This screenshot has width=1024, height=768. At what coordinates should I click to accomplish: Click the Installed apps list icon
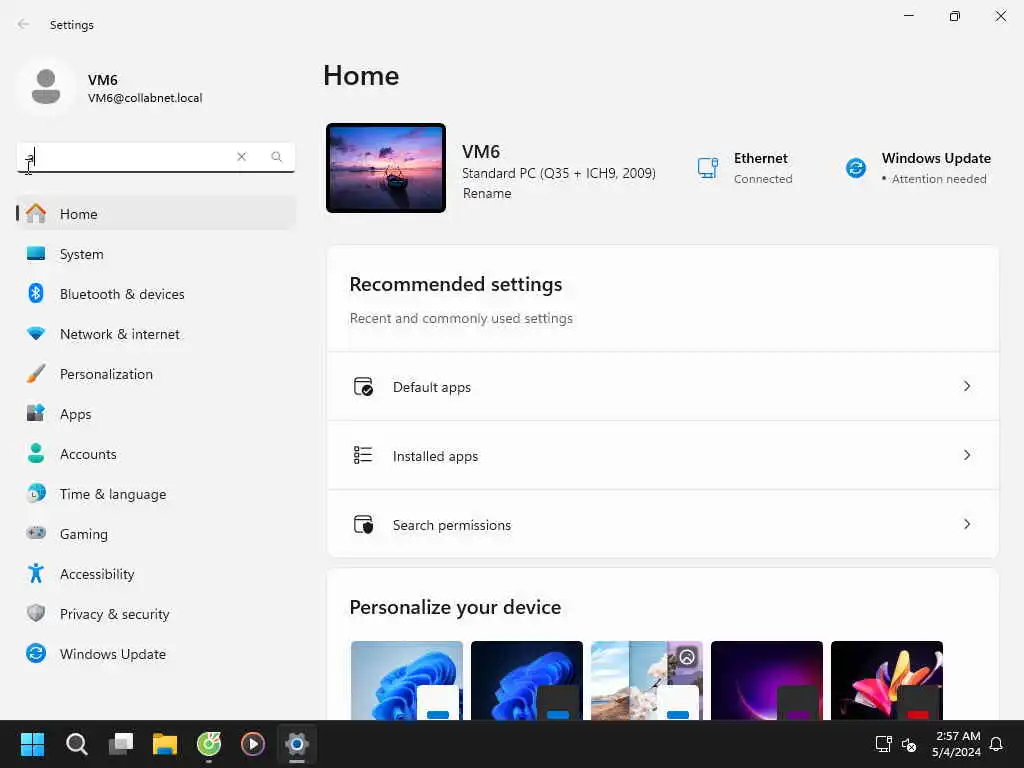363,455
